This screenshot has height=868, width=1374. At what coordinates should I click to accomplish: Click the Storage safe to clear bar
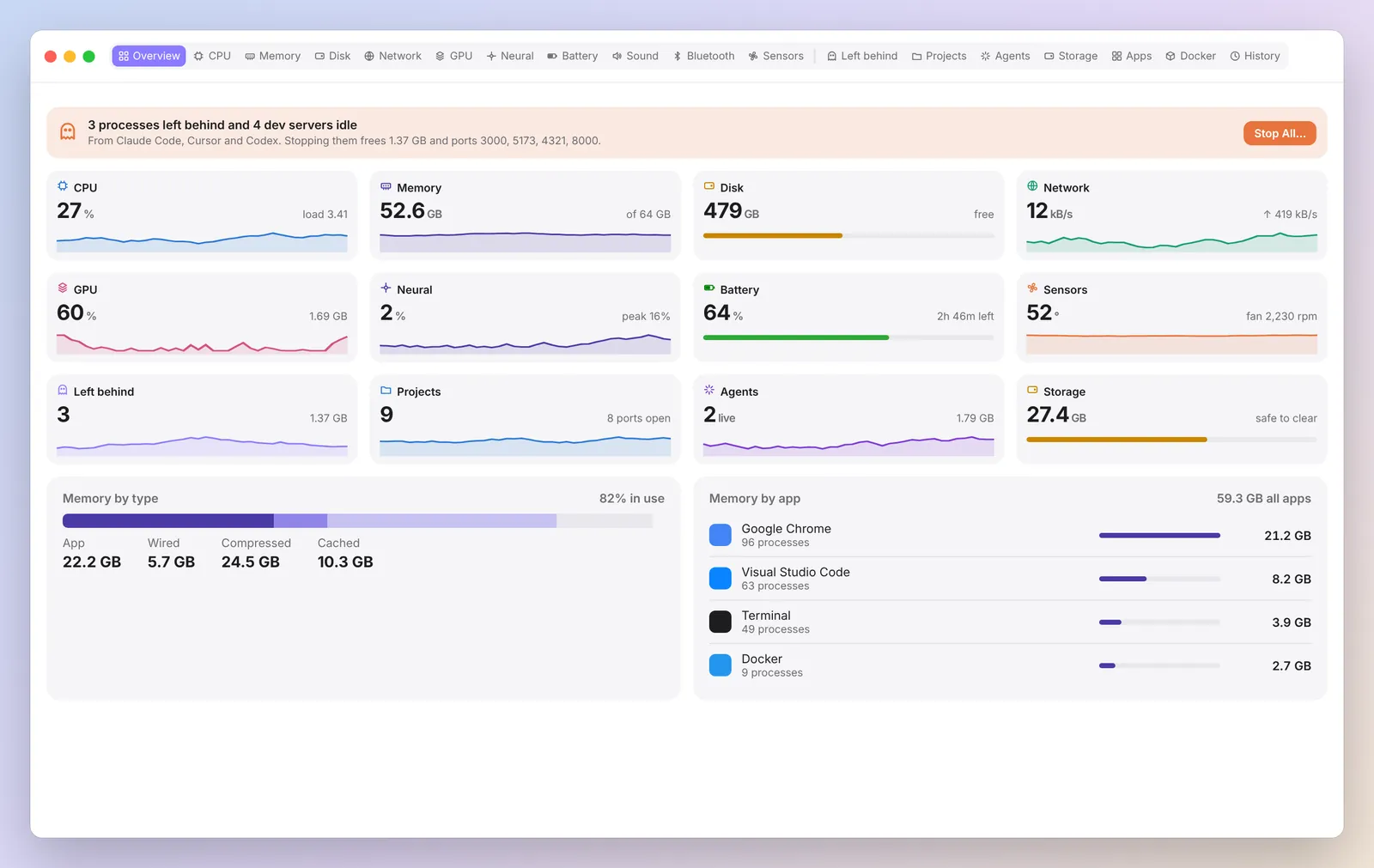(x=1171, y=440)
